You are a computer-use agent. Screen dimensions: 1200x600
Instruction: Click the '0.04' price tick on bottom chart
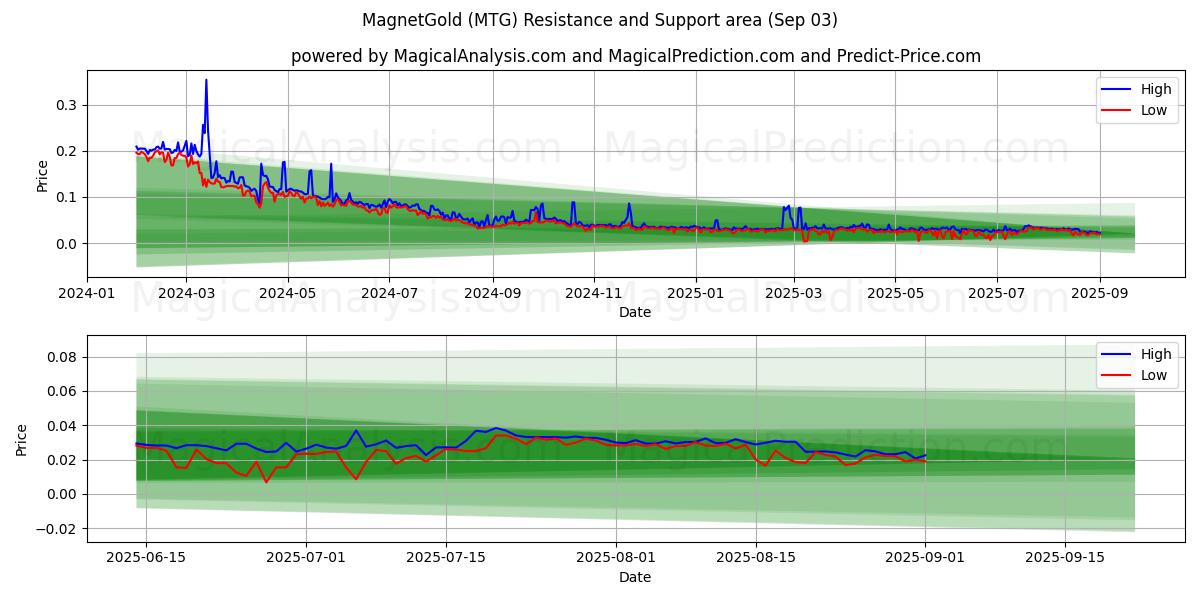(62, 426)
